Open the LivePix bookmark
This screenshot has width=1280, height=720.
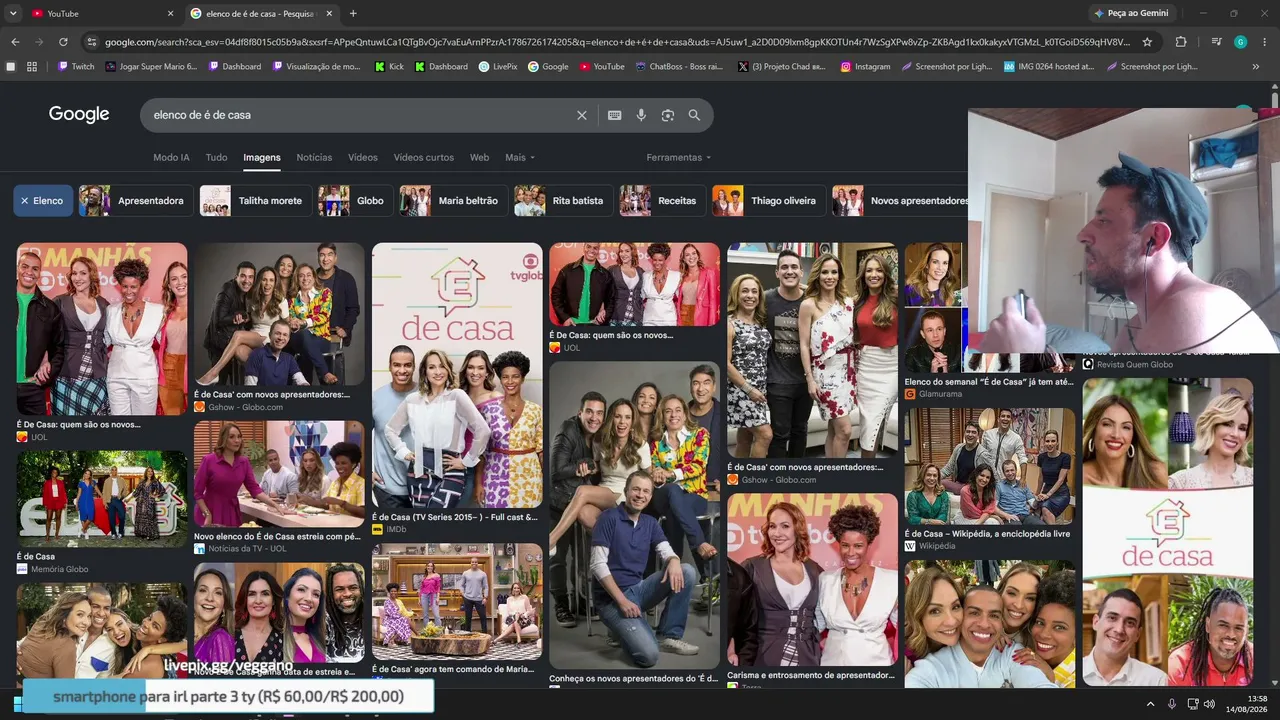pyautogui.click(x=498, y=66)
